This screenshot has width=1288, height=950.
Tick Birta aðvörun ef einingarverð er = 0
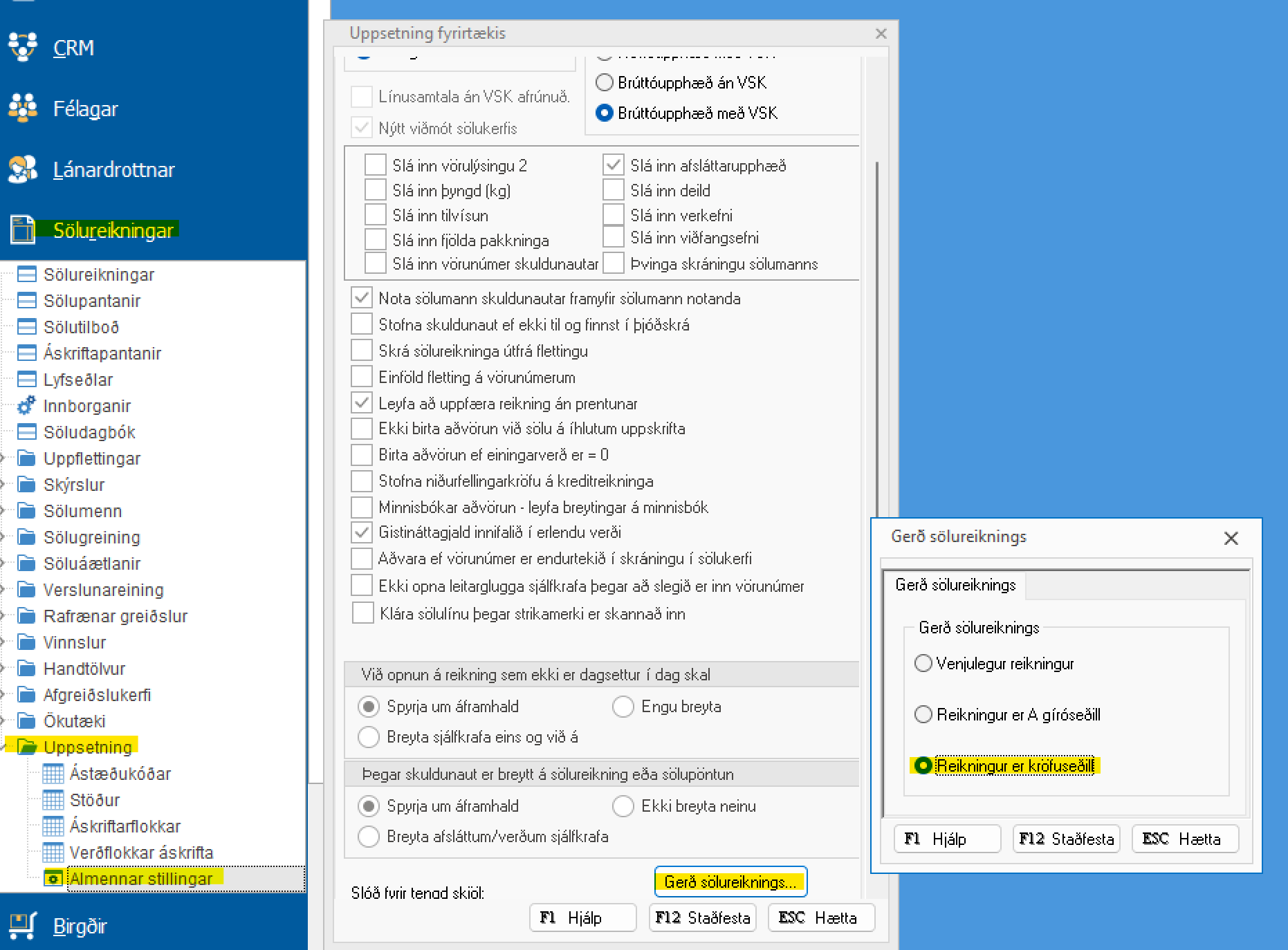[x=362, y=455]
